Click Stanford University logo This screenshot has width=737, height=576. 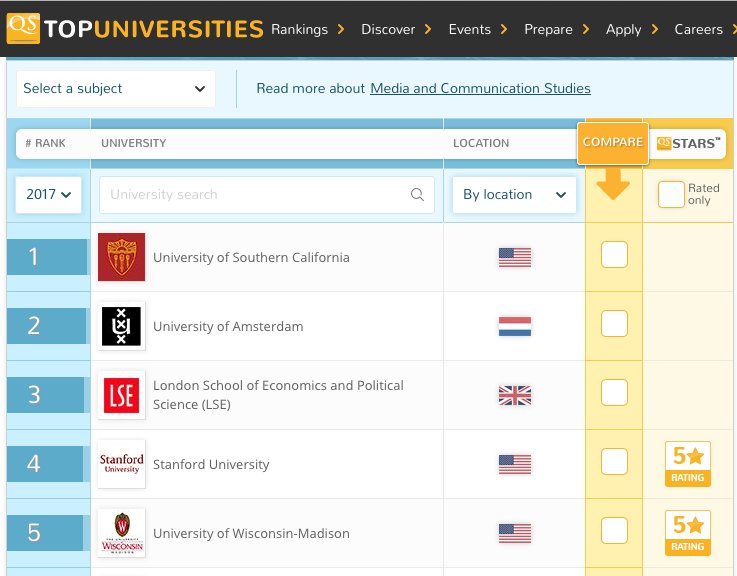point(121,464)
